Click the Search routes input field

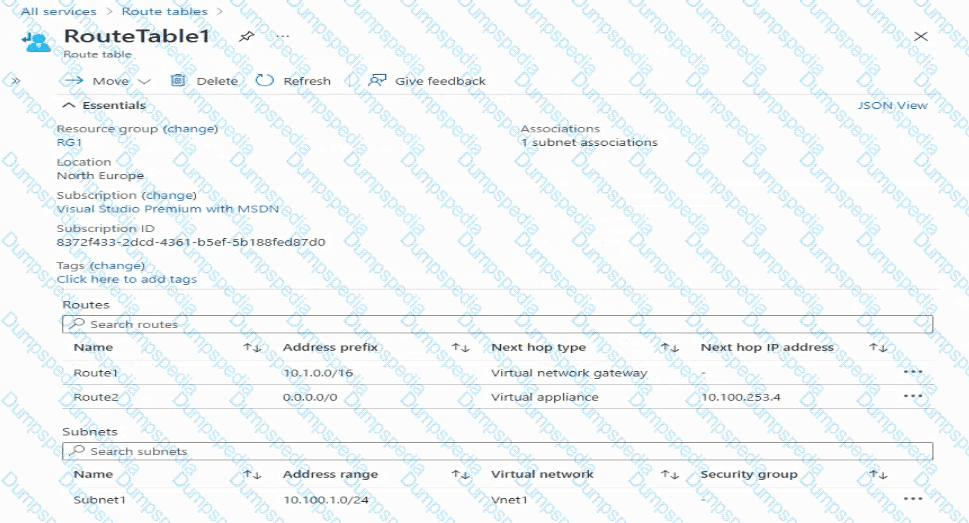click(497, 324)
